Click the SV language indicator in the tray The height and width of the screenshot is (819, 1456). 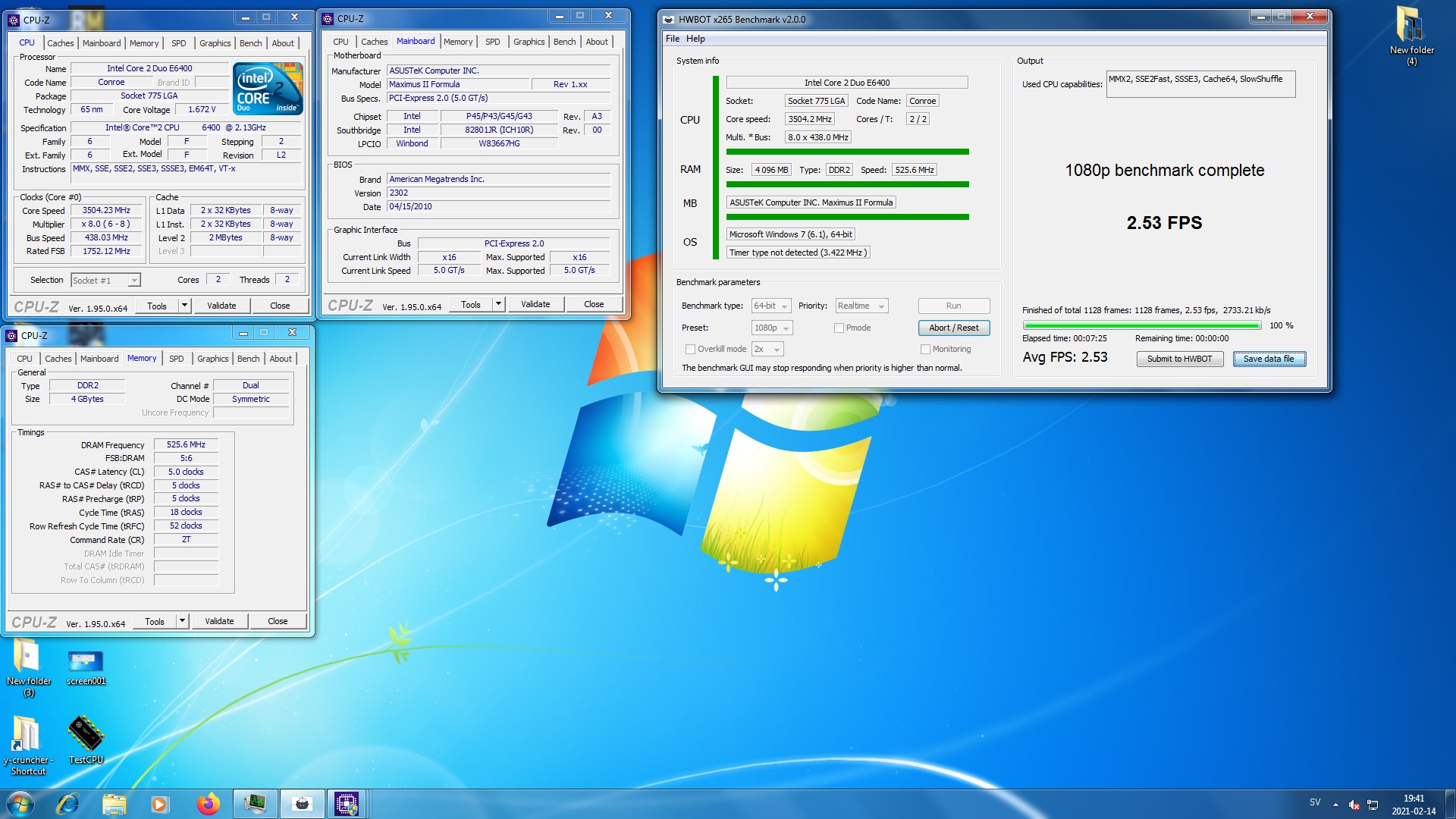[1315, 802]
